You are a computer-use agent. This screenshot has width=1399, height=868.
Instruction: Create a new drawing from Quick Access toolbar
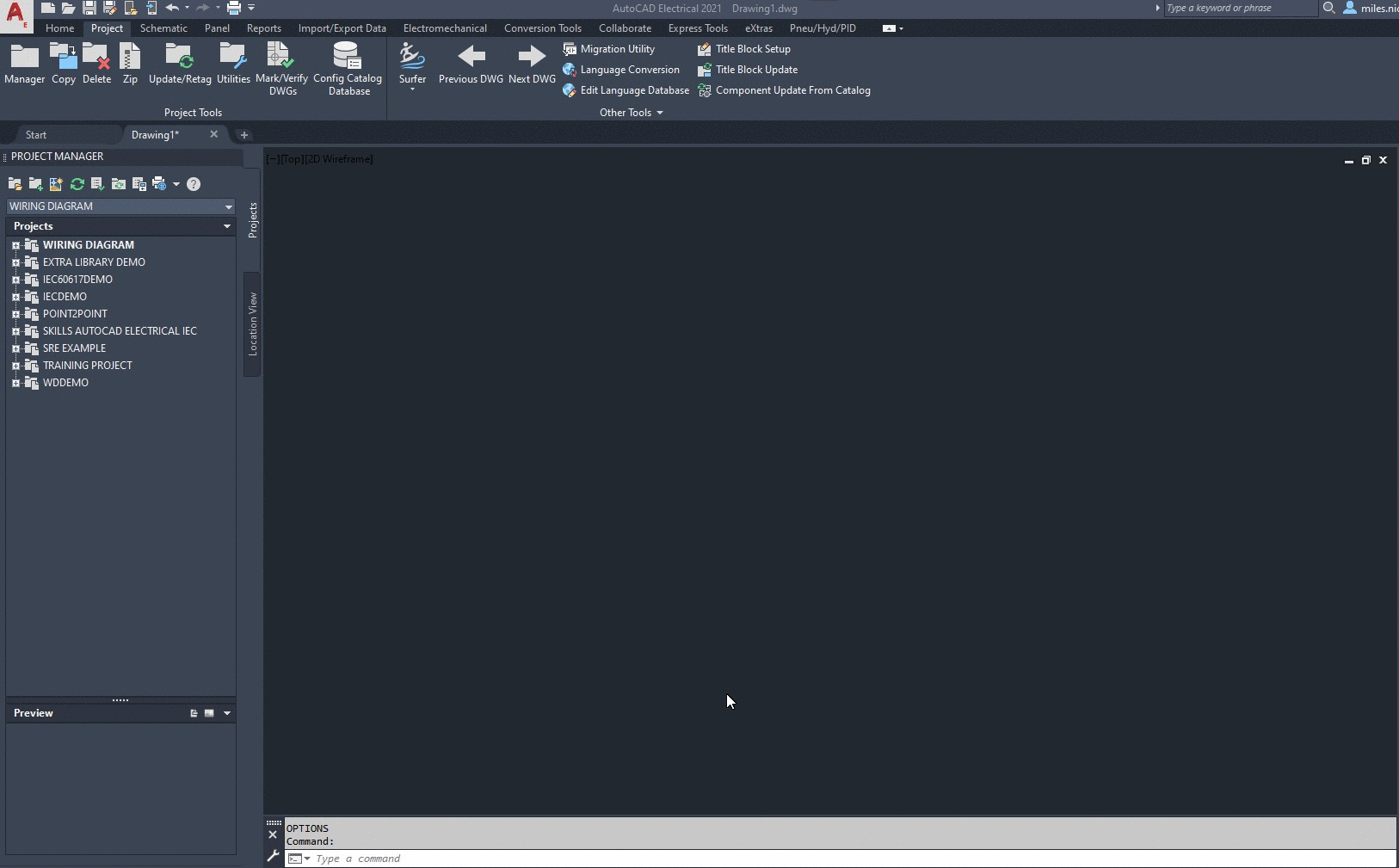pyautogui.click(x=48, y=8)
